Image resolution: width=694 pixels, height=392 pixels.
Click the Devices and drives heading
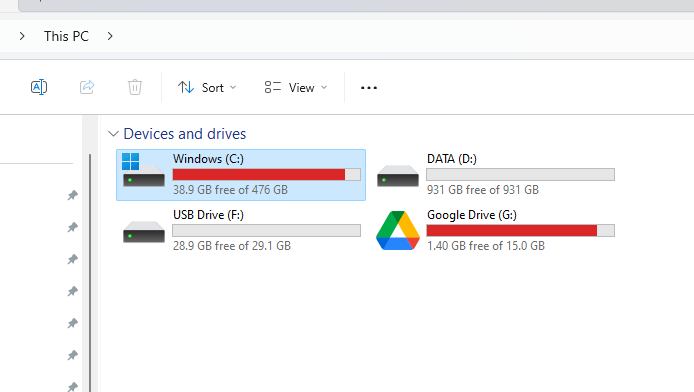pyautogui.click(x=185, y=134)
